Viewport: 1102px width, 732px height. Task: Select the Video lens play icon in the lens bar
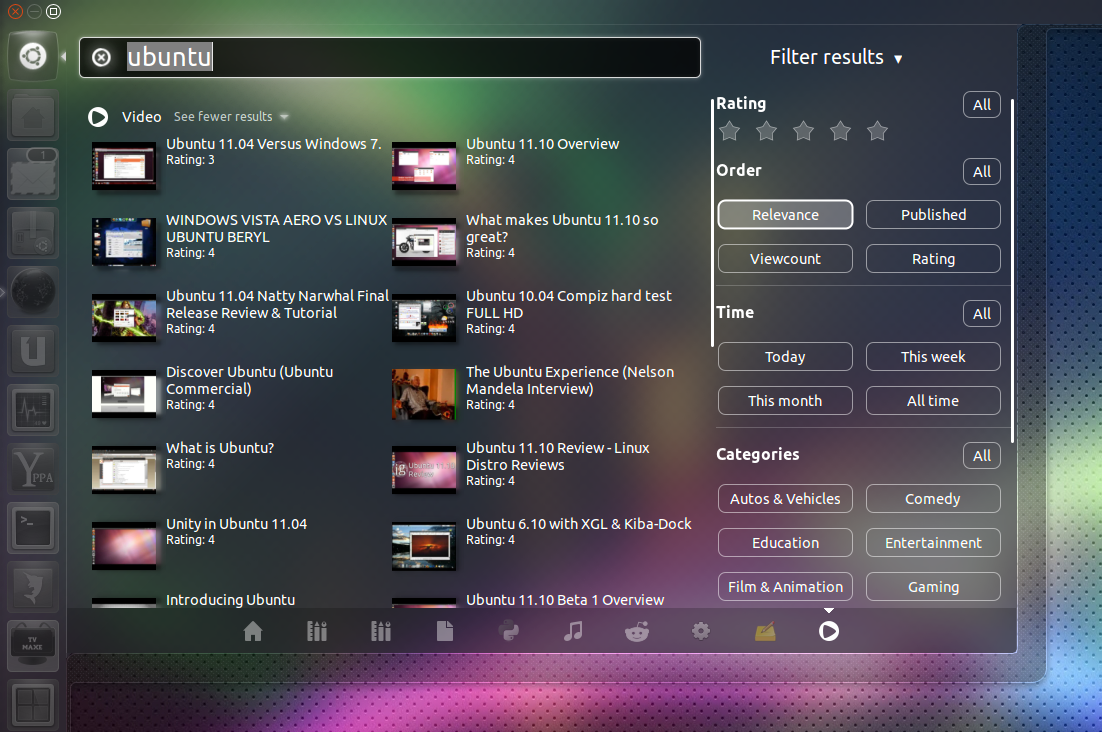[x=829, y=631]
